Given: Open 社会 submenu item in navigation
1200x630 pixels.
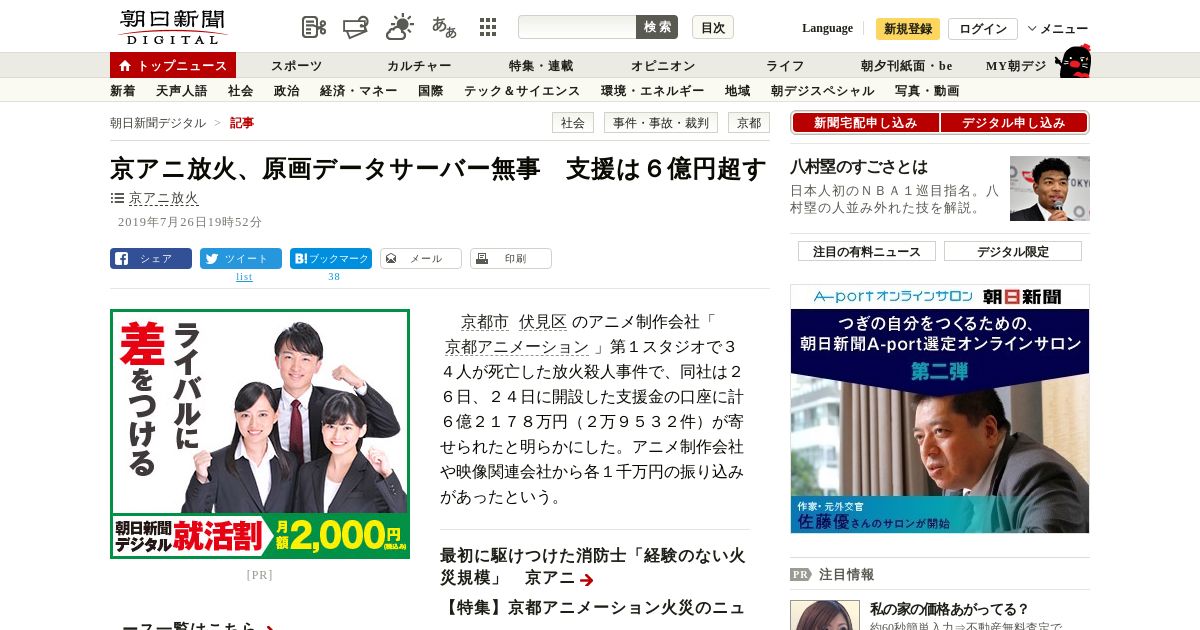Looking at the screenshot, I should (241, 91).
